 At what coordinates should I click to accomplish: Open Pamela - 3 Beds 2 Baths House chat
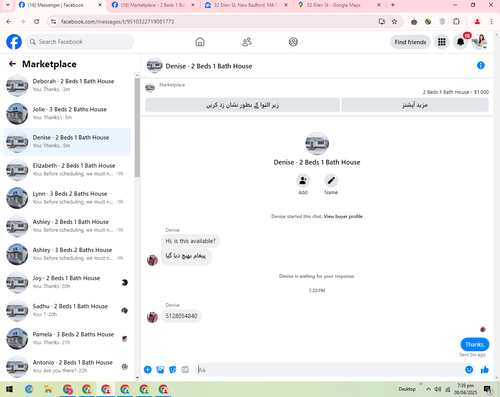click(67, 338)
